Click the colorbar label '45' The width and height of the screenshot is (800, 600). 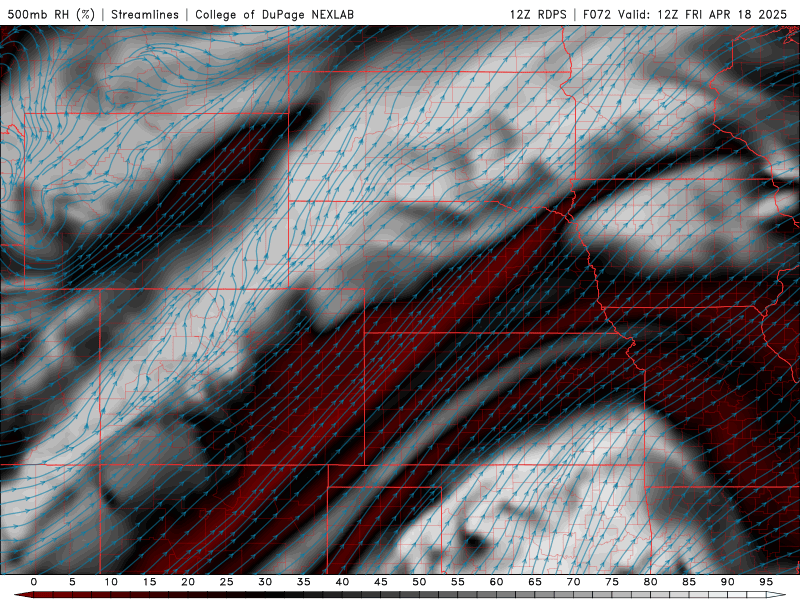point(381,582)
